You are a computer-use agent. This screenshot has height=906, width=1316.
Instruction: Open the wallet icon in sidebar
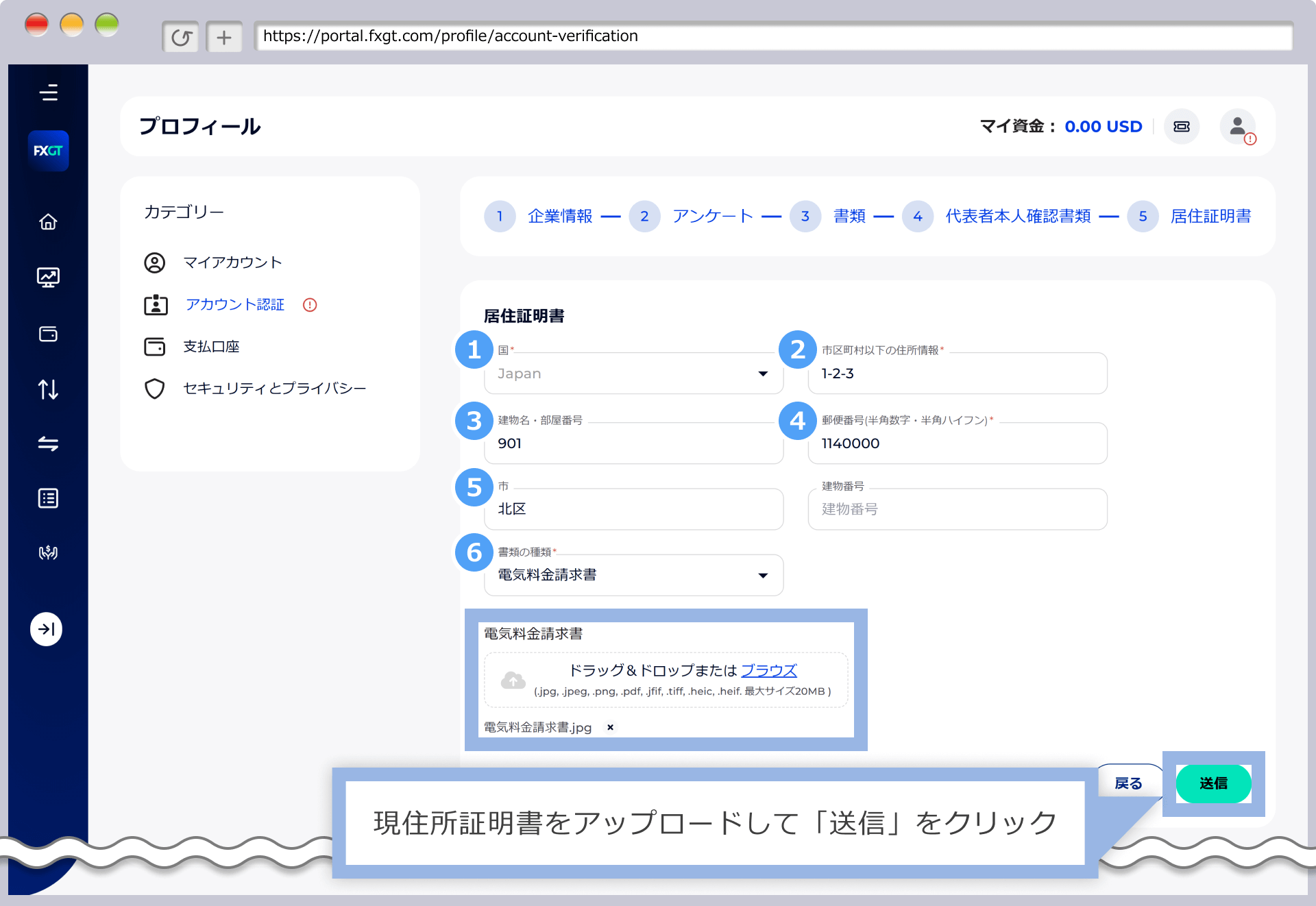point(48,334)
